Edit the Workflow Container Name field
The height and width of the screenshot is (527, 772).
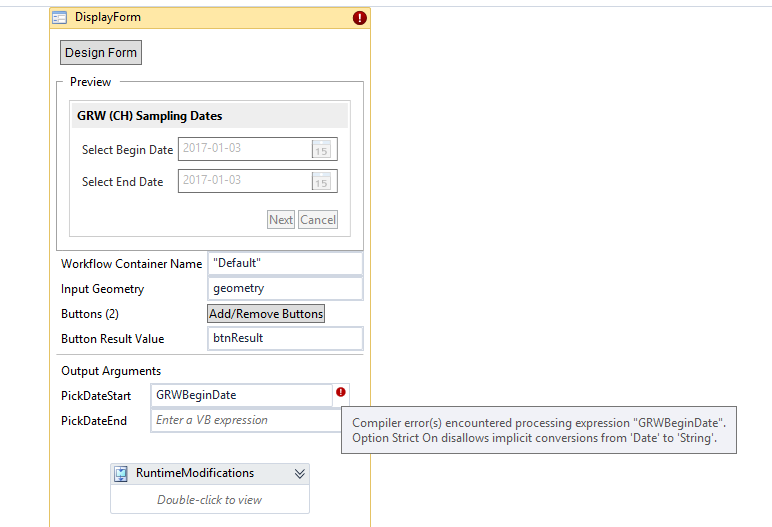tap(286, 264)
